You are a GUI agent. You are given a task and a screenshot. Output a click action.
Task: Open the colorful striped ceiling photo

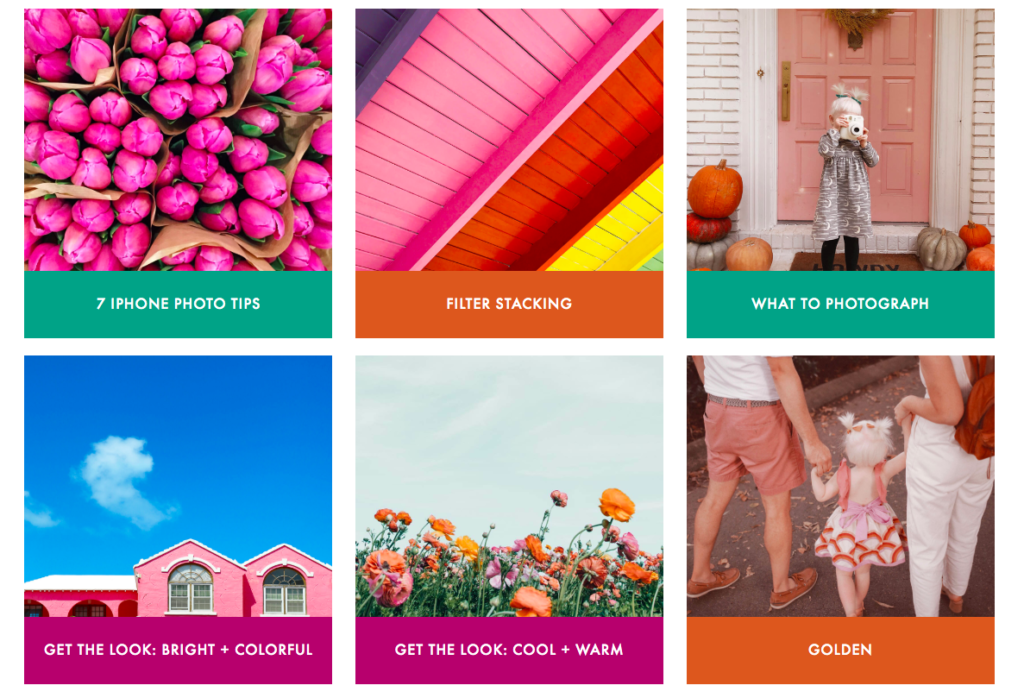(509, 140)
